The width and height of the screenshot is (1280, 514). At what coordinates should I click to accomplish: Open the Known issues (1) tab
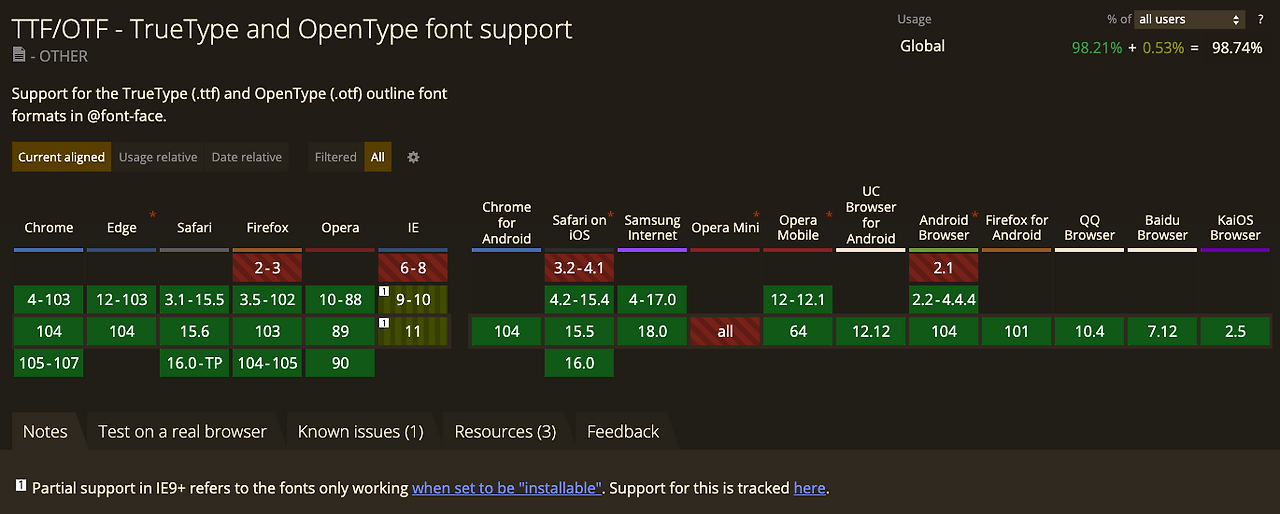tap(360, 432)
